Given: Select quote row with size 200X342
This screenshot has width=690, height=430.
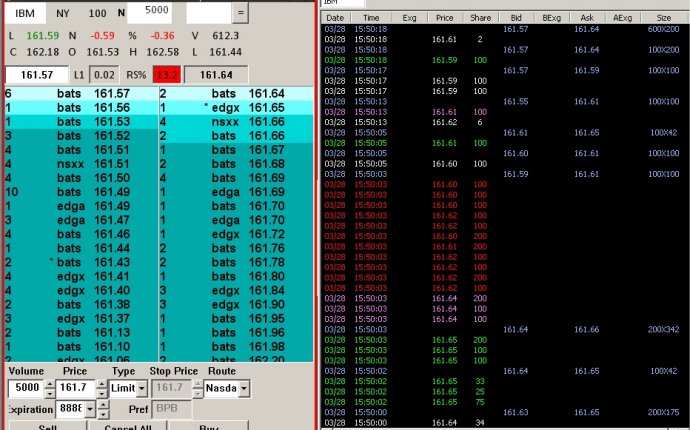Looking at the screenshot, I should pos(505,329).
